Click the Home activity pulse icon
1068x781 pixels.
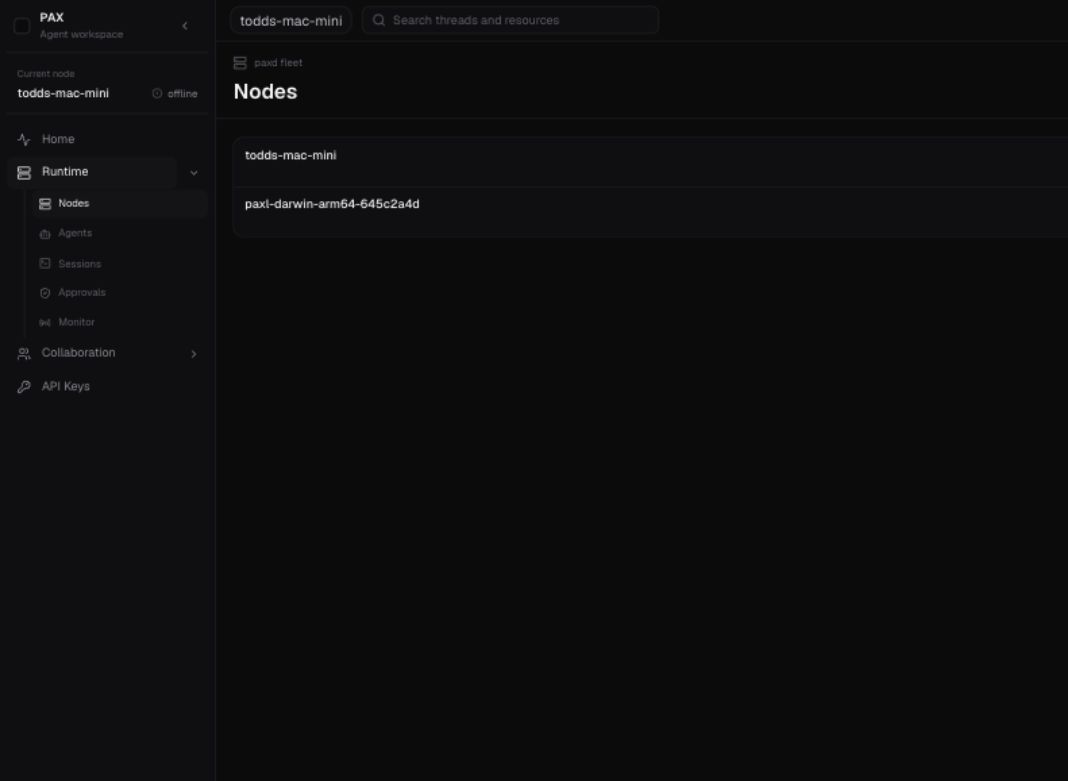coord(24,140)
